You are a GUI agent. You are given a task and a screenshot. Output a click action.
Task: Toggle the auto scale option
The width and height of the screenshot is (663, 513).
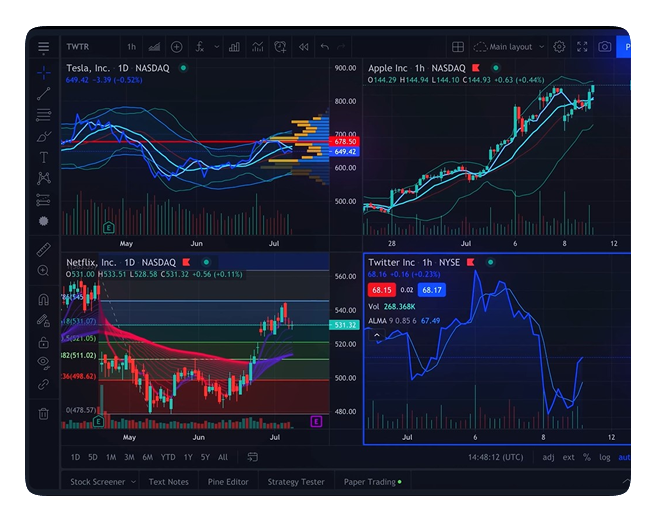pos(626,457)
